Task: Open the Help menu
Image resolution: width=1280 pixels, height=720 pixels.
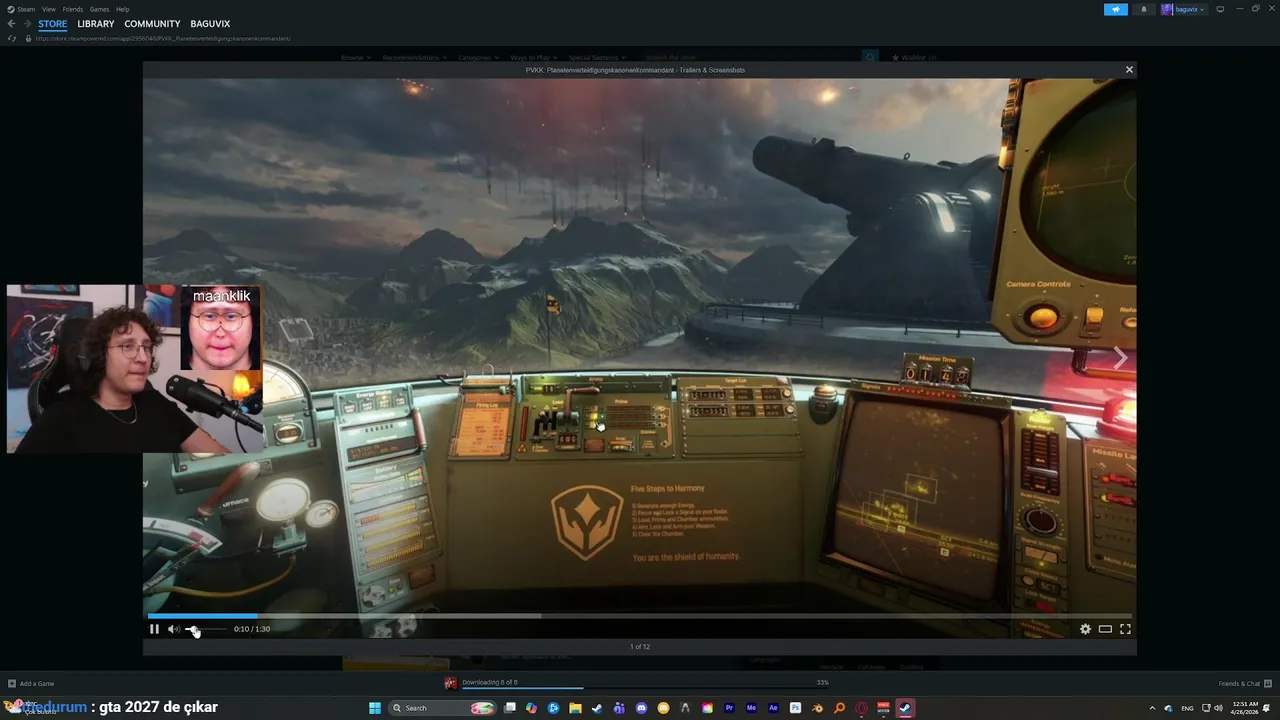Action: pyautogui.click(x=122, y=9)
